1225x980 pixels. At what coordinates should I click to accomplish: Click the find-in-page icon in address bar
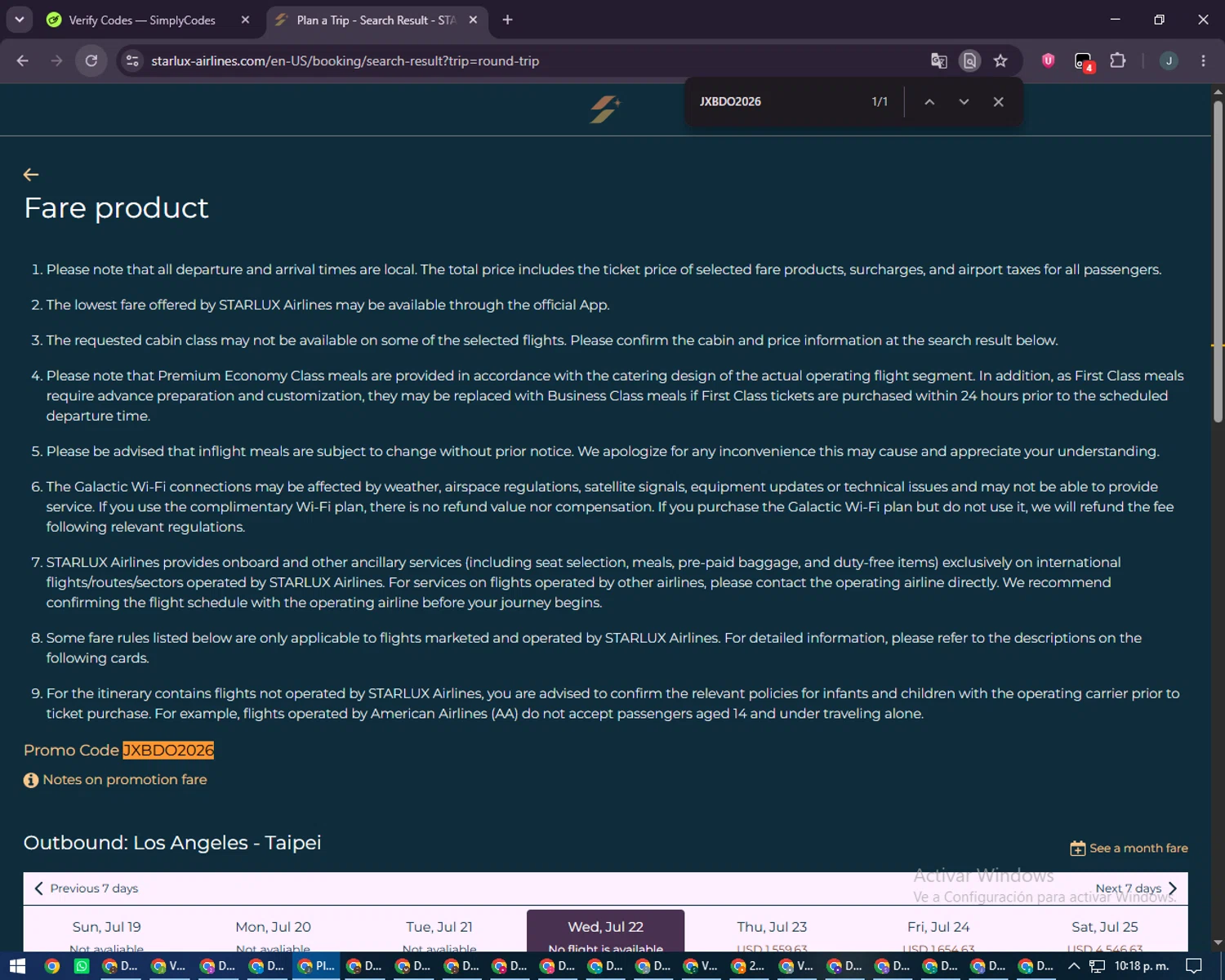pyautogui.click(x=969, y=60)
